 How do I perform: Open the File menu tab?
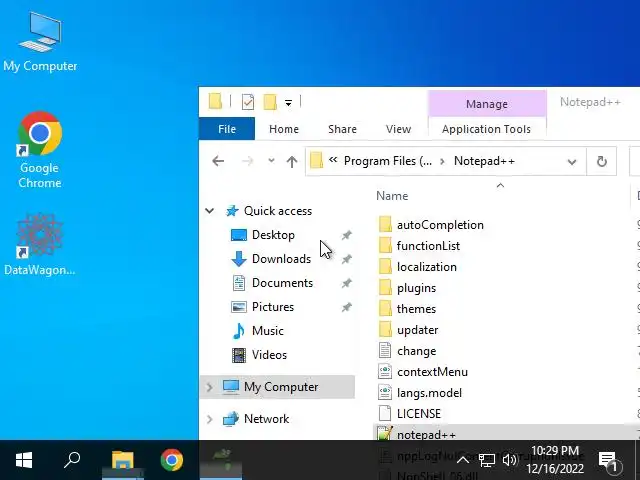click(x=227, y=129)
